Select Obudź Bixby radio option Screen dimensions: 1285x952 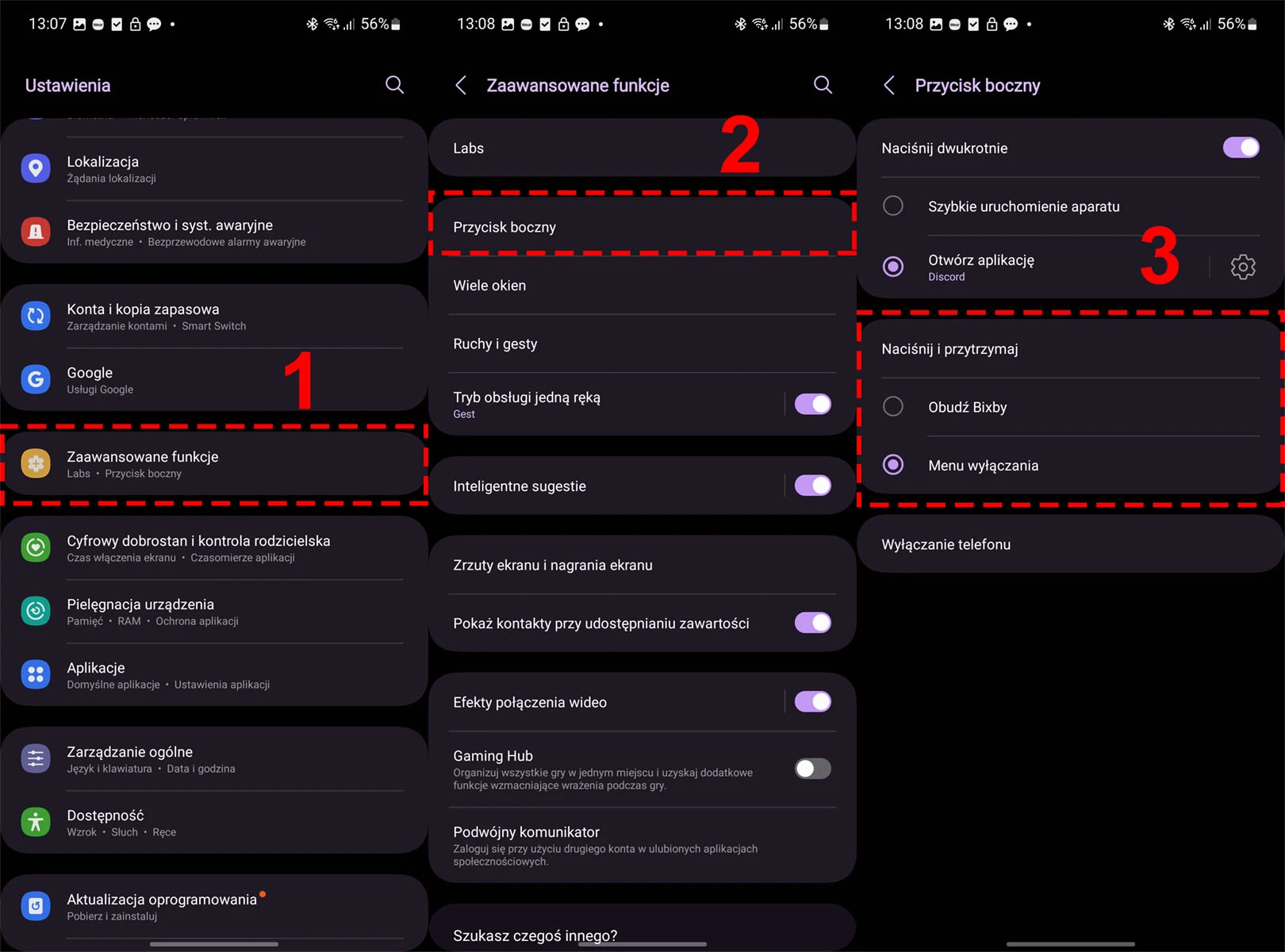point(893,407)
